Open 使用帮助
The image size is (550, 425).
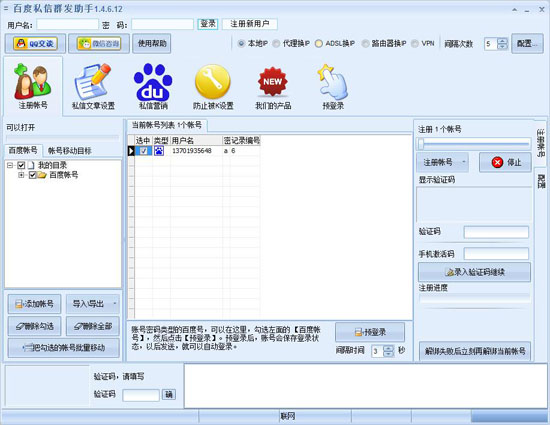point(152,43)
